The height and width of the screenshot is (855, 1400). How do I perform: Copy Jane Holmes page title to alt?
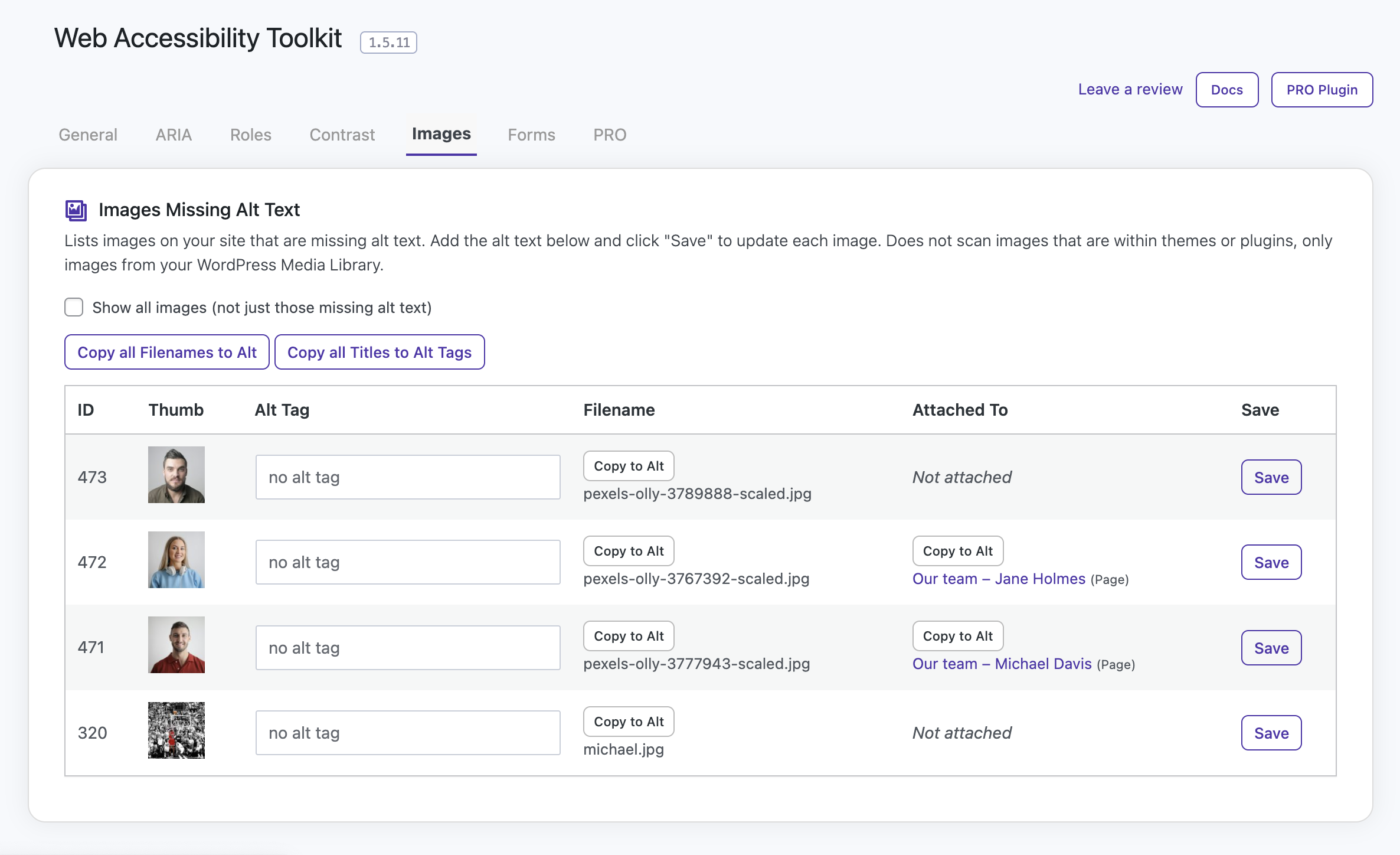click(x=957, y=551)
